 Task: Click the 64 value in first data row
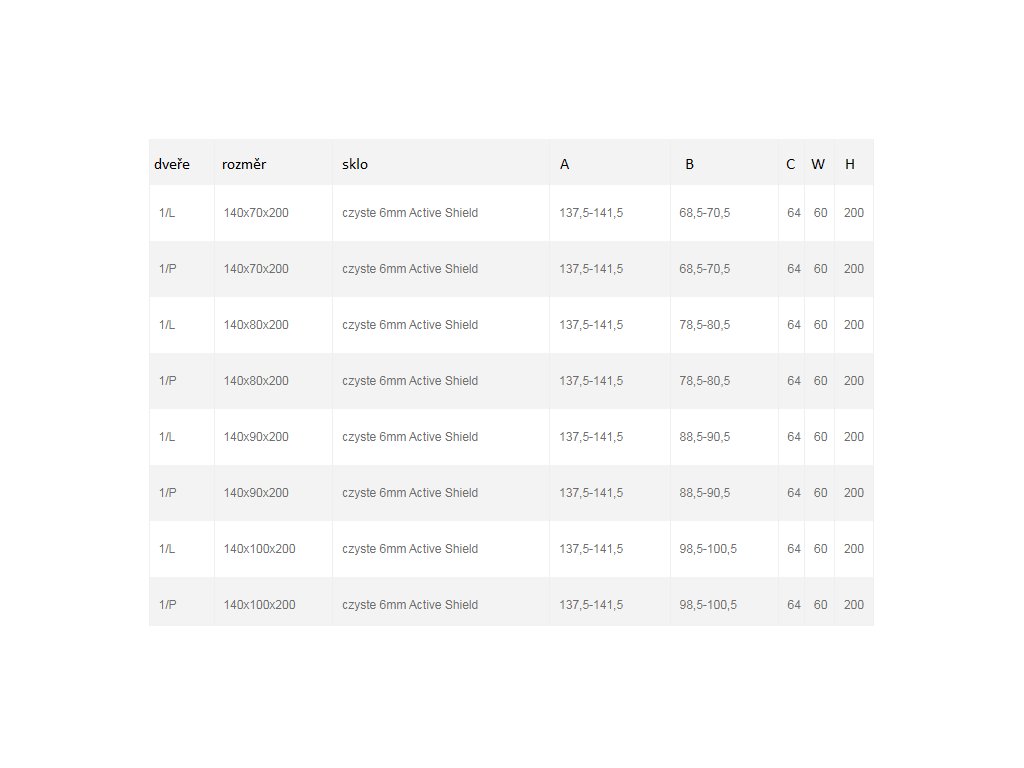(794, 213)
